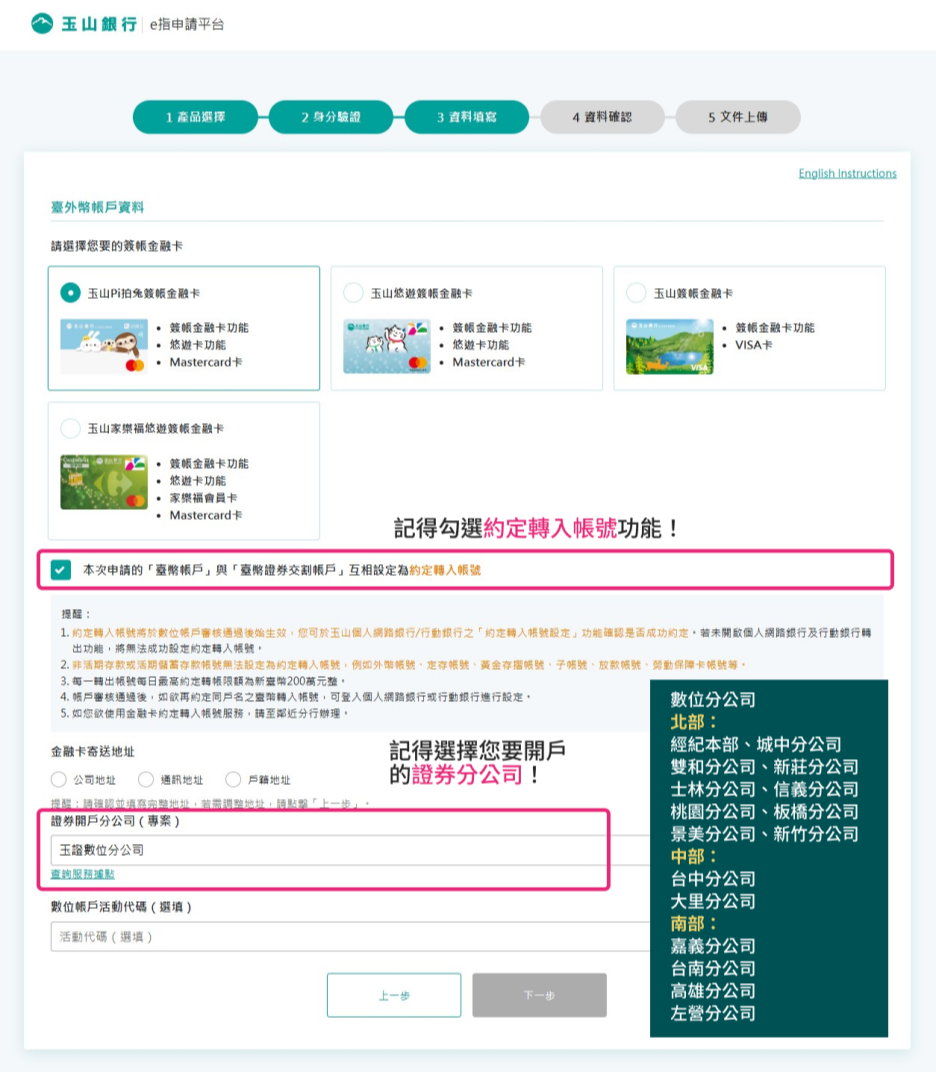Select 玉山悠遊簽帳金融卡 radio button
The height and width of the screenshot is (1073, 936).
(x=353, y=293)
